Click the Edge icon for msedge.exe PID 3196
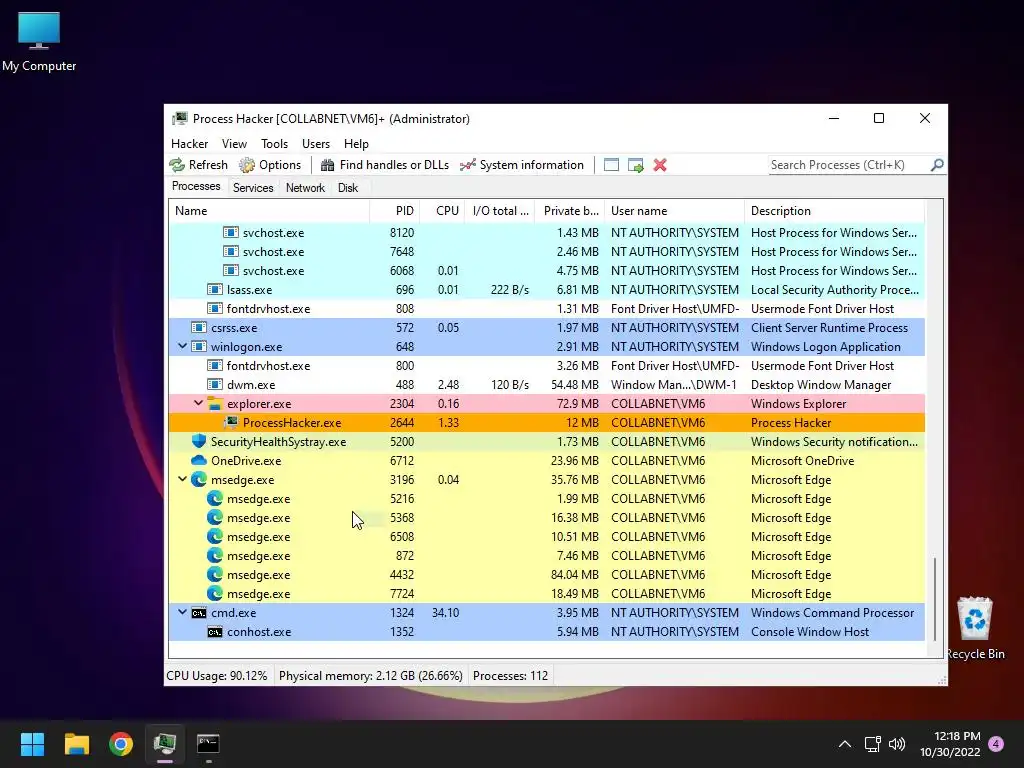Image resolution: width=1024 pixels, height=768 pixels. pyautogui.click(x=199, y=479)
